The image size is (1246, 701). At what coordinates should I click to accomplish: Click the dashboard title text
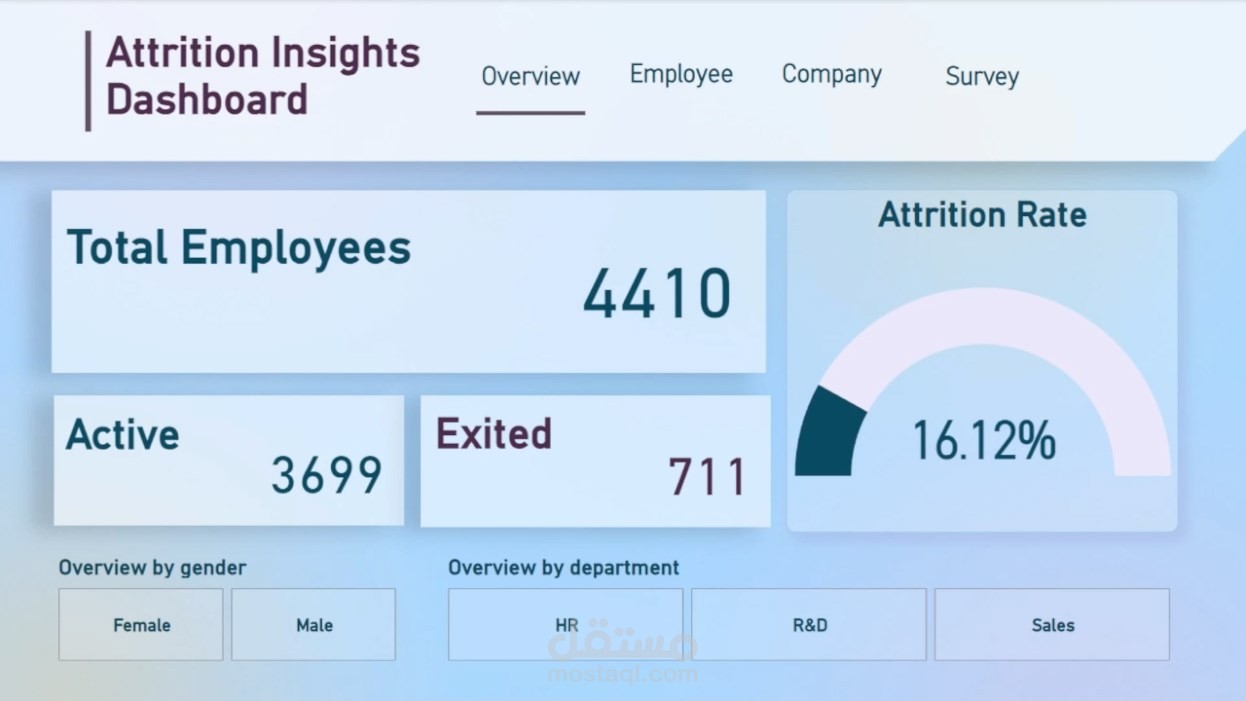click(263, 75)
